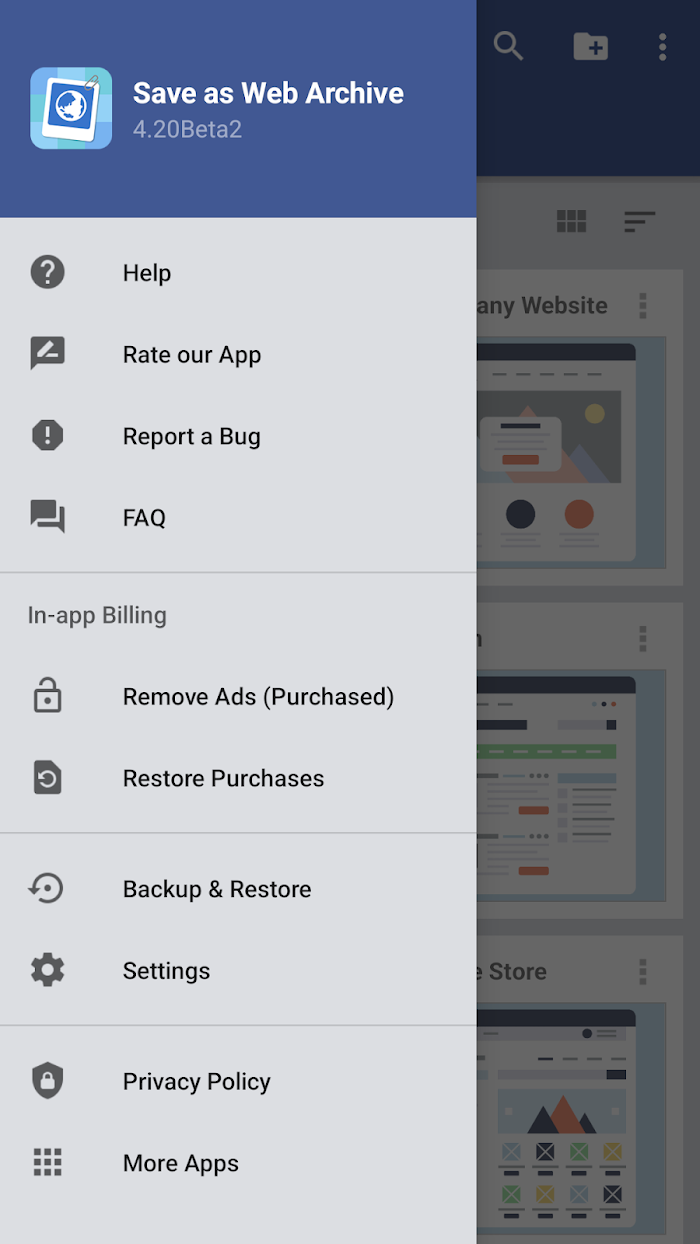Open the sort order options
Screen dimensions: 700x1244
tap(639, 221)
